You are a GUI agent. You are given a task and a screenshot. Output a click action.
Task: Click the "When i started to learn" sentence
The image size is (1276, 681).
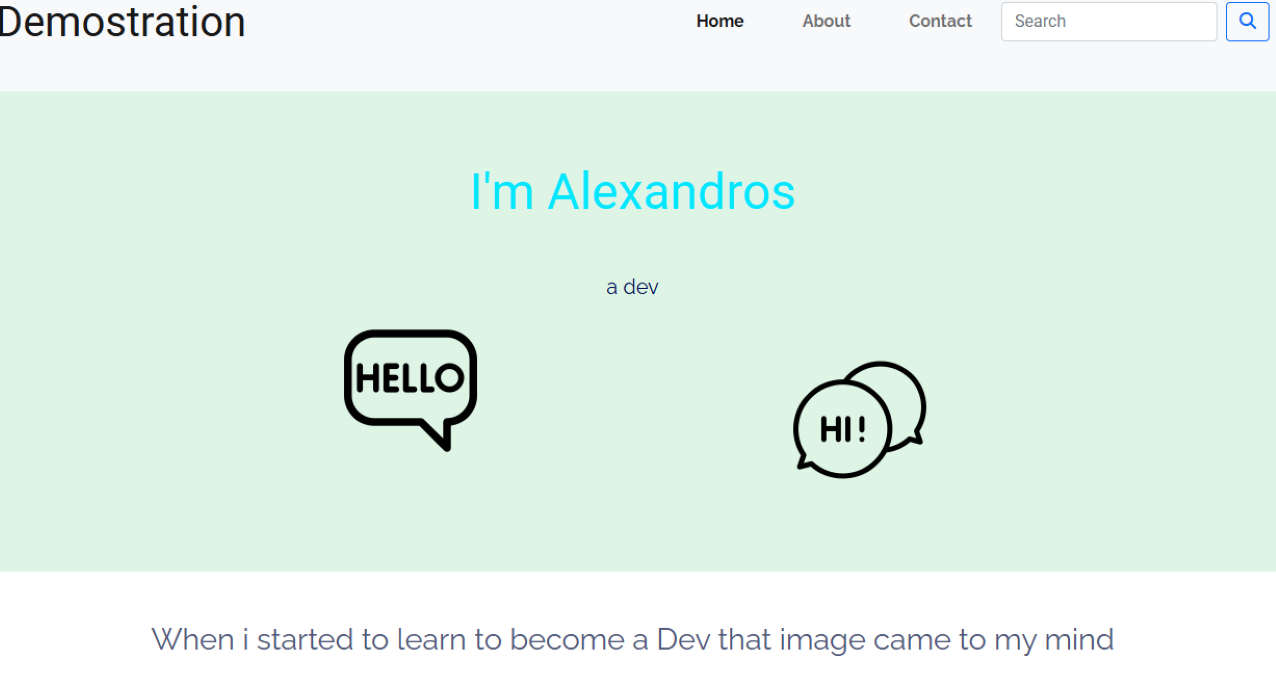click(x=632, y=639)
